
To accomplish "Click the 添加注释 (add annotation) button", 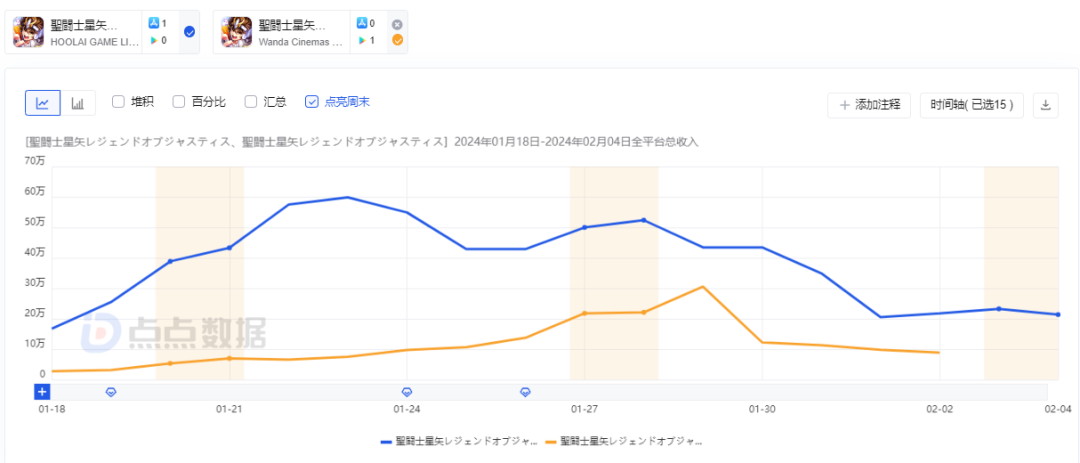I will click(x=869, y=104).
